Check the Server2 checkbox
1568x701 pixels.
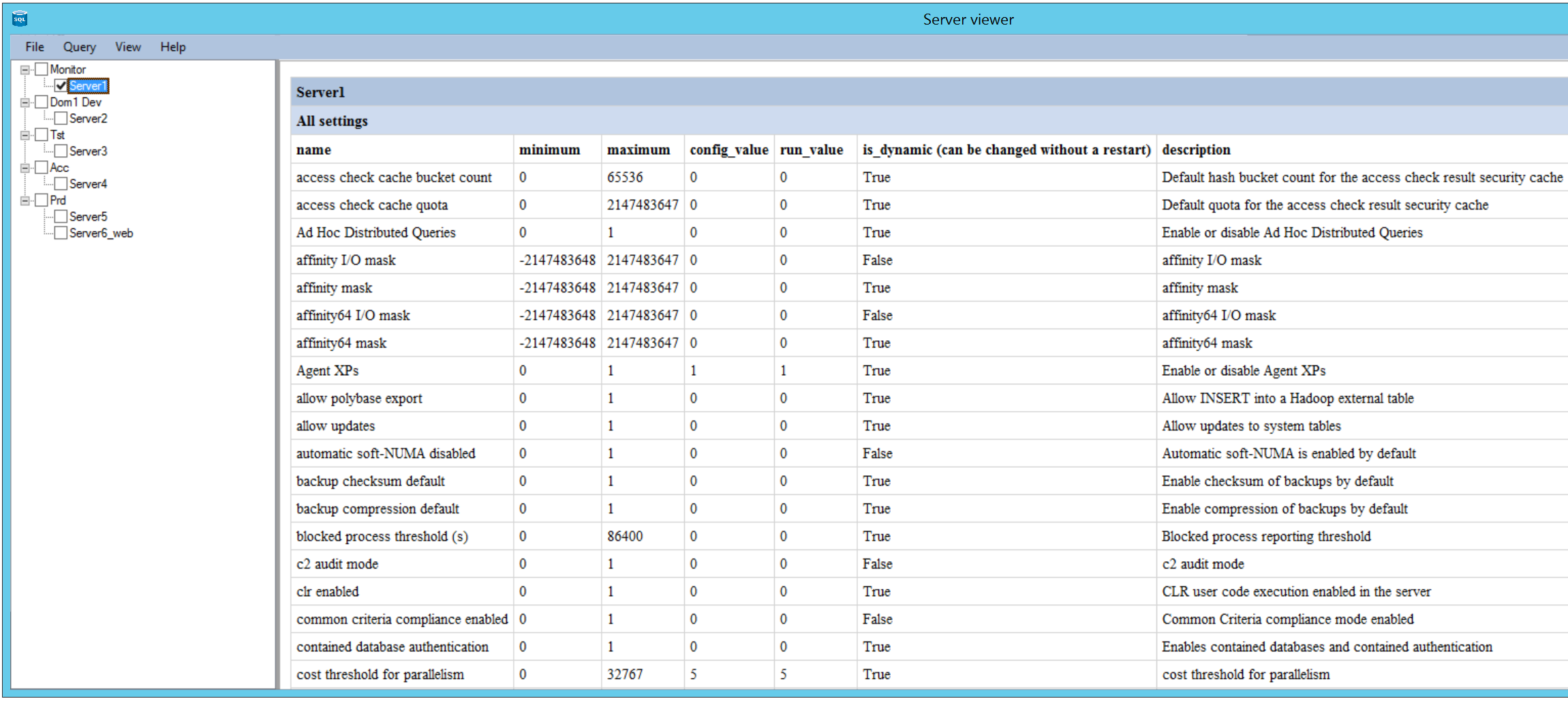tap(61, 119)
